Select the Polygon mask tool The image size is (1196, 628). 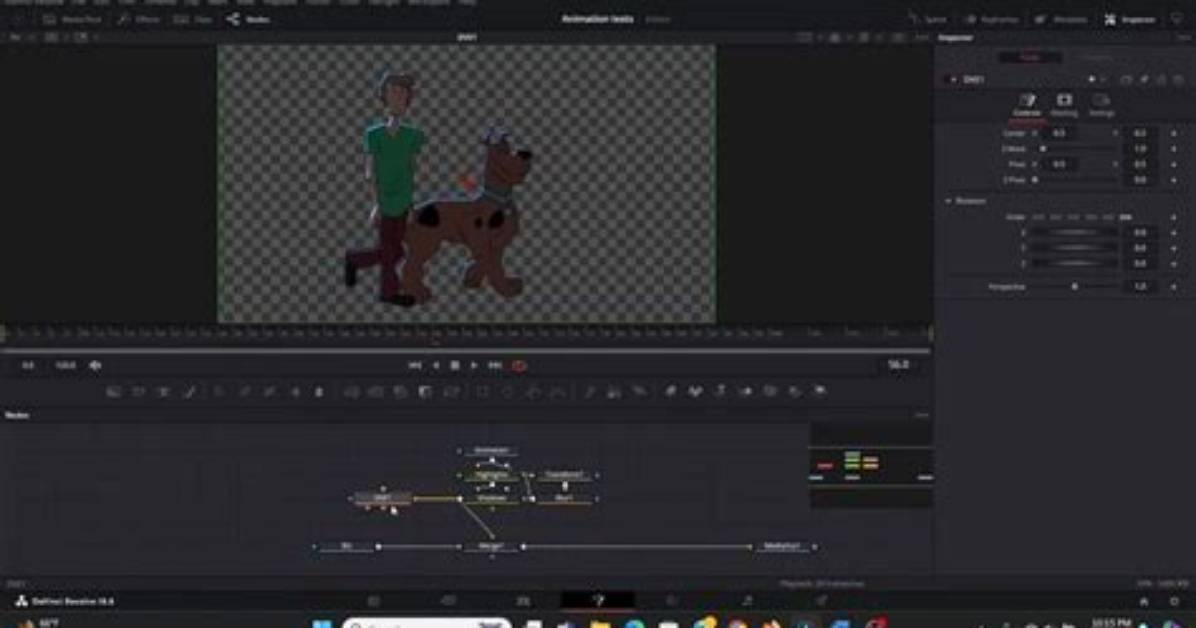(534, 391)
